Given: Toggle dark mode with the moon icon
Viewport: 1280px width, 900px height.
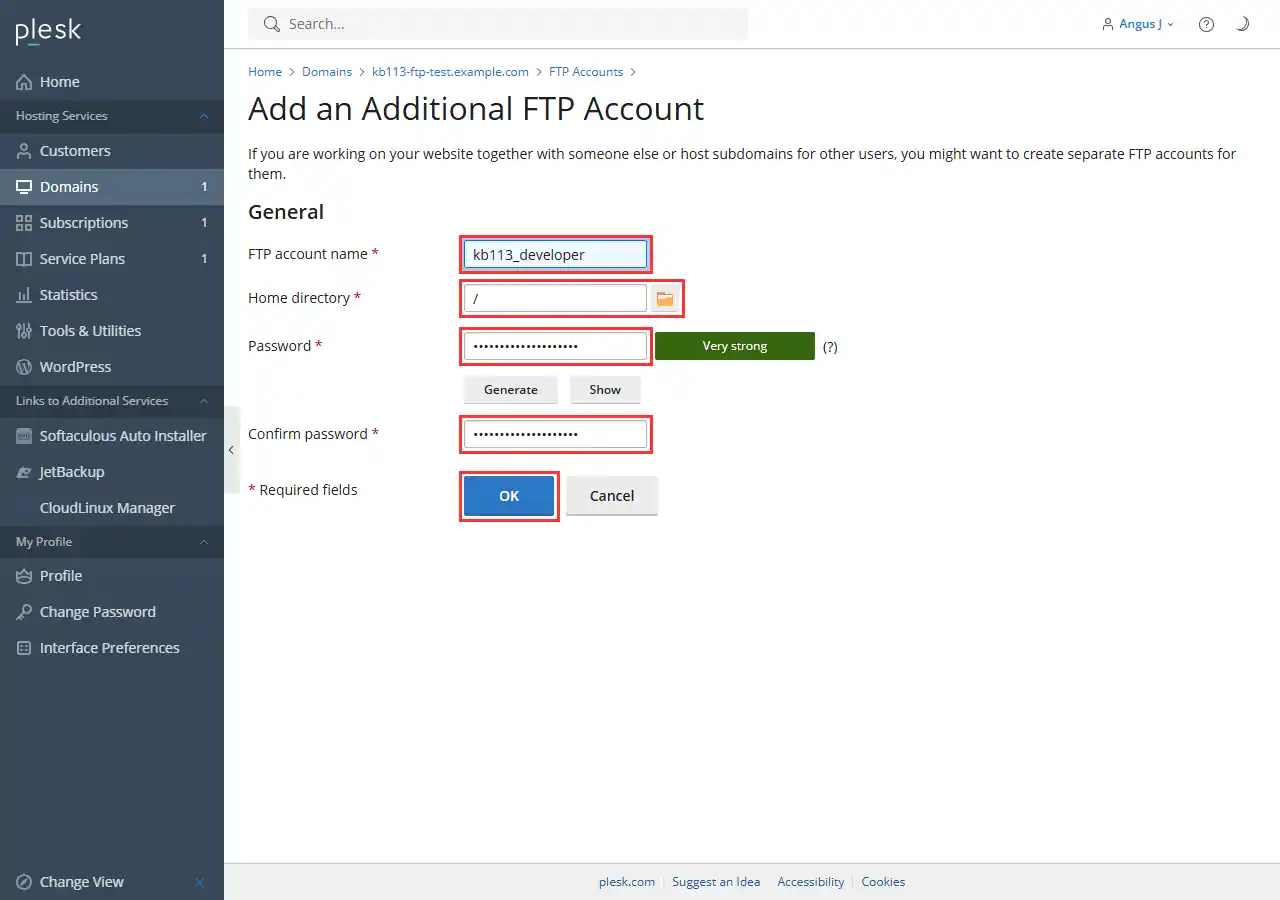Looking at the screenshot, I should [x=1242, y=24].
